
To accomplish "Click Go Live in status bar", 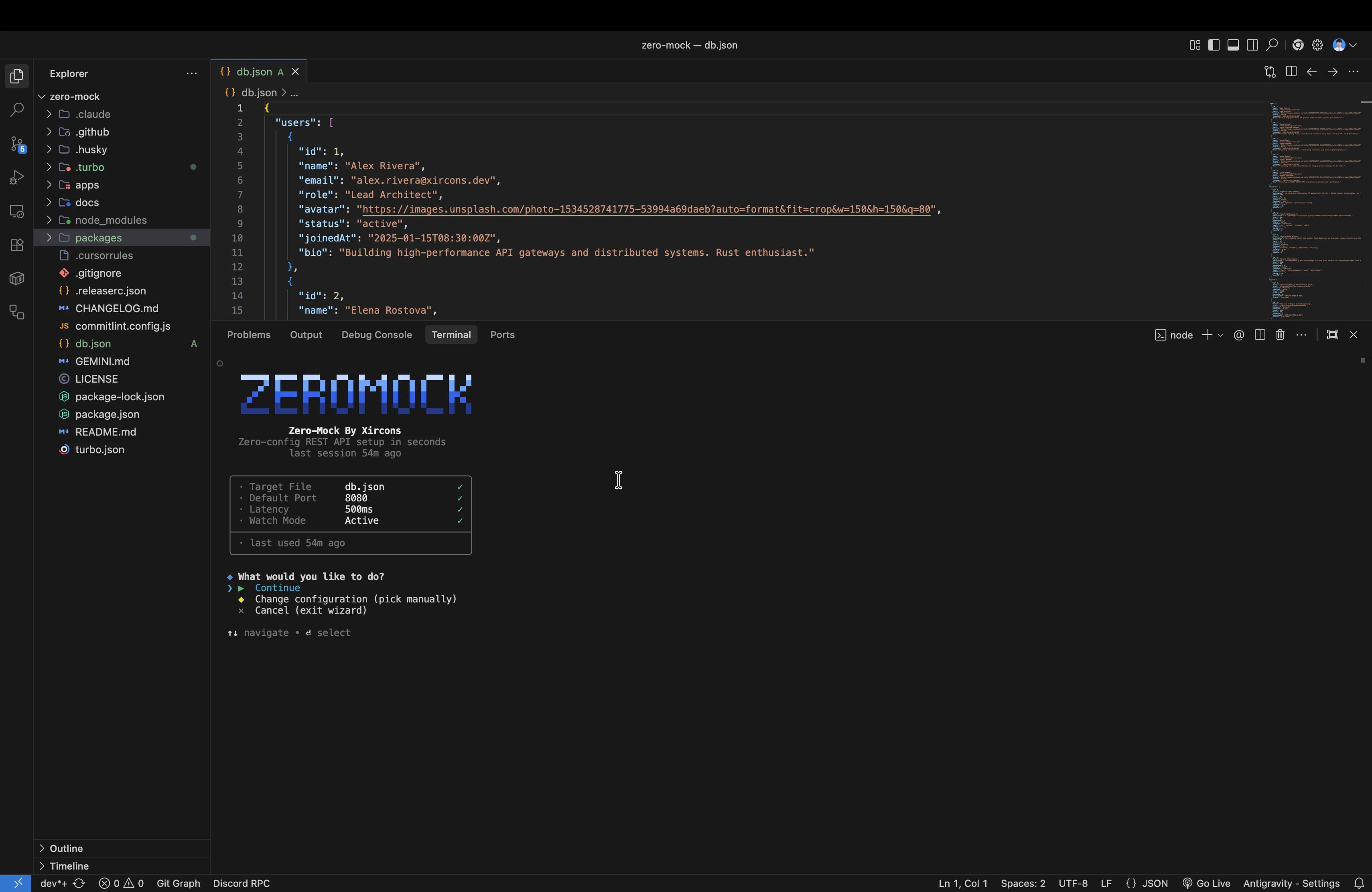I will (x=1206, y=883).
